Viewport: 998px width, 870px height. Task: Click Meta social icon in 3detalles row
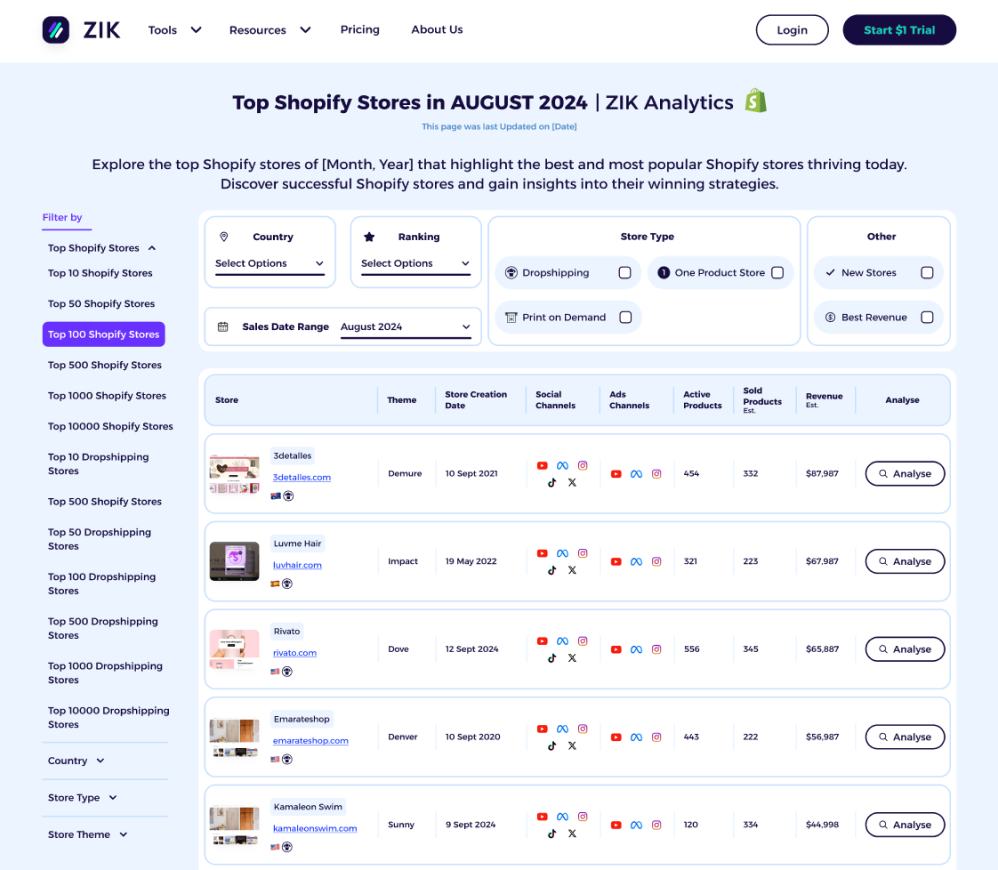pos(563,465)
